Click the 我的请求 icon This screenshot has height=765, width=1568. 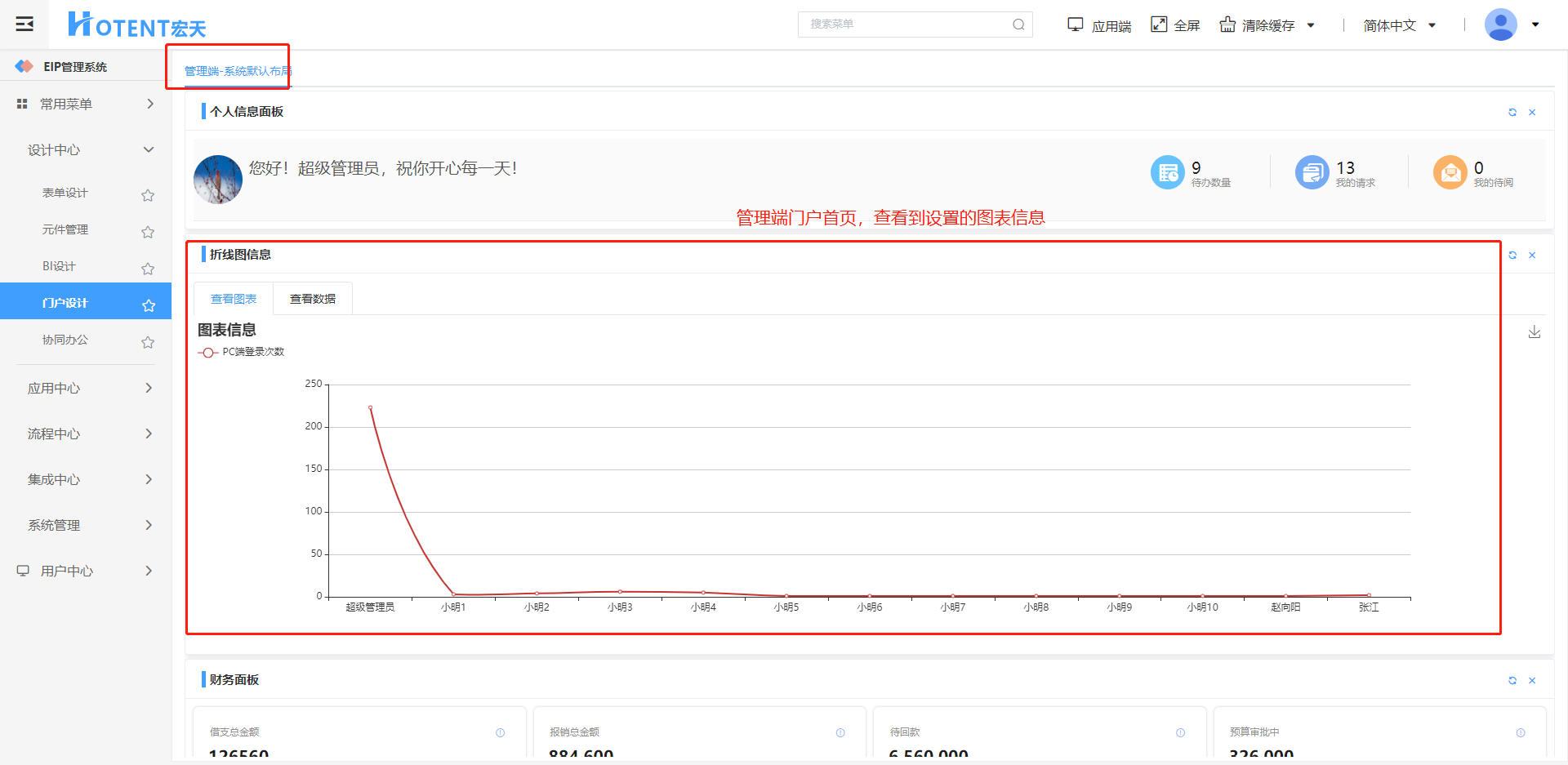coord(1312,172)
